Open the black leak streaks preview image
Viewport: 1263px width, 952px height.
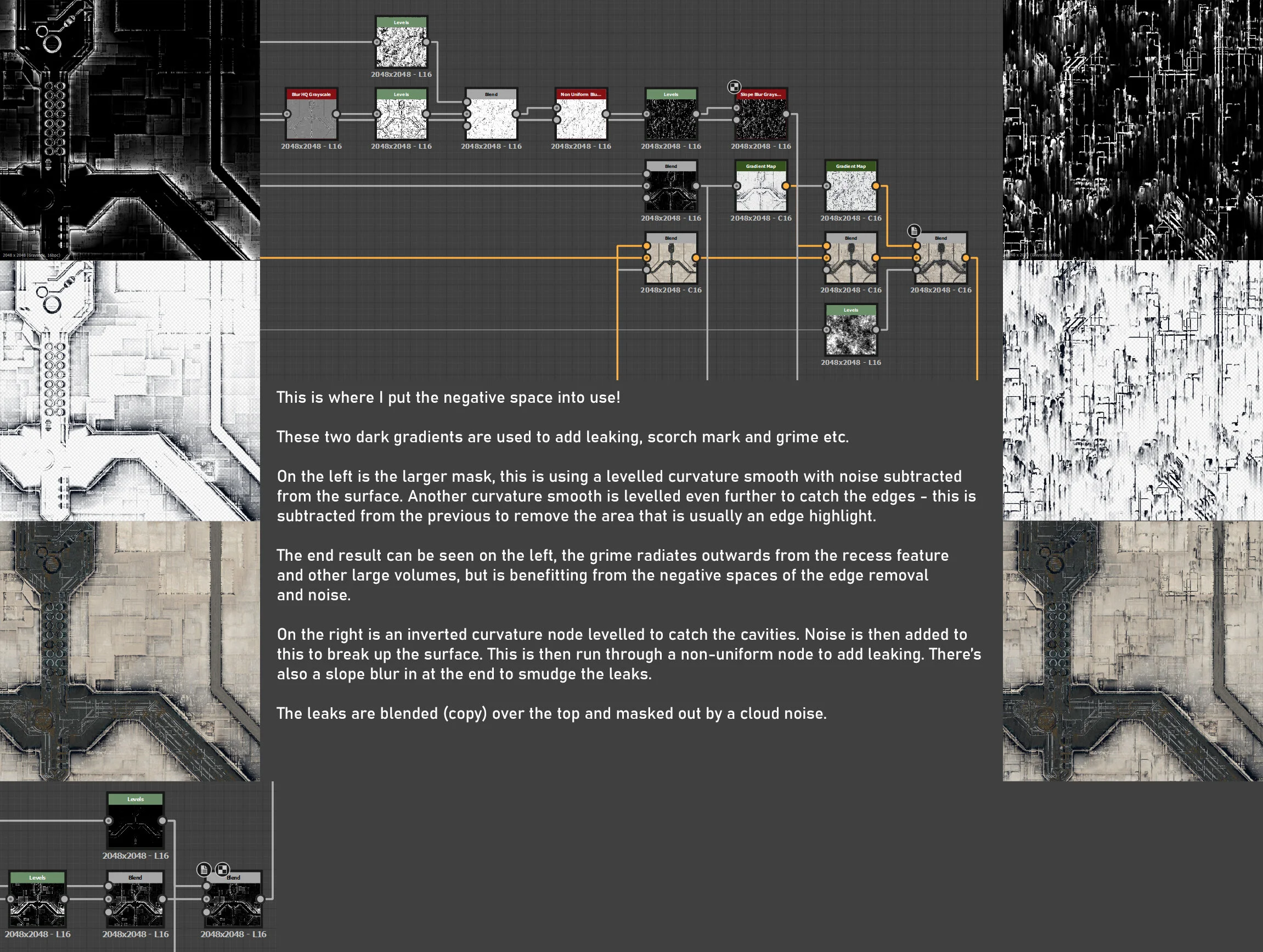1132,130
